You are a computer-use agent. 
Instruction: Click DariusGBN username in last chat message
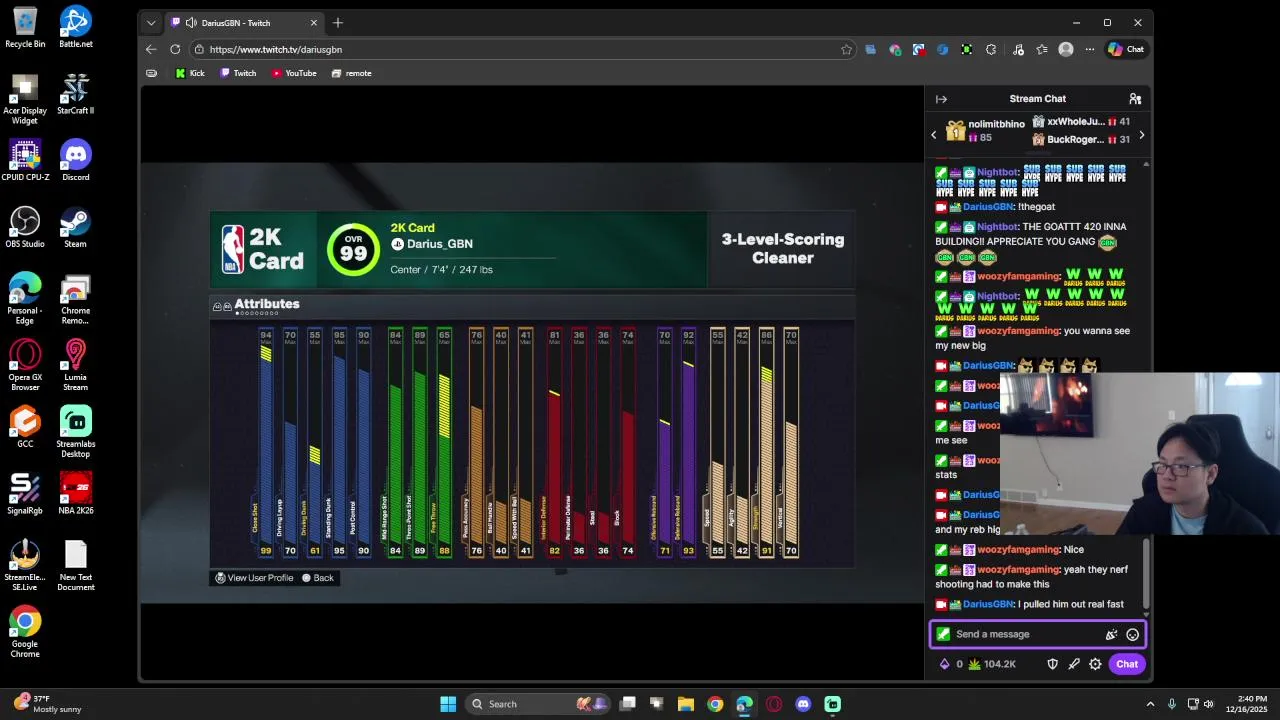pyautogui.click(x=988, y=604)
